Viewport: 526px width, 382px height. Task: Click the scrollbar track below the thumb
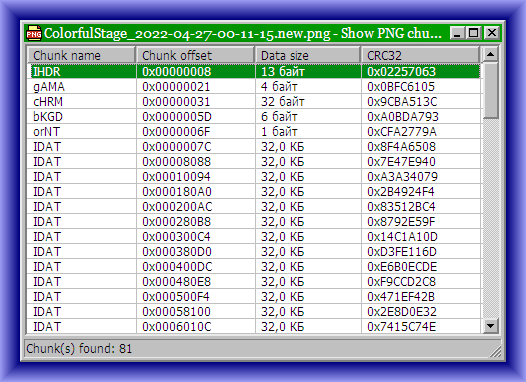pyautogui.click(x=490, y=218)
